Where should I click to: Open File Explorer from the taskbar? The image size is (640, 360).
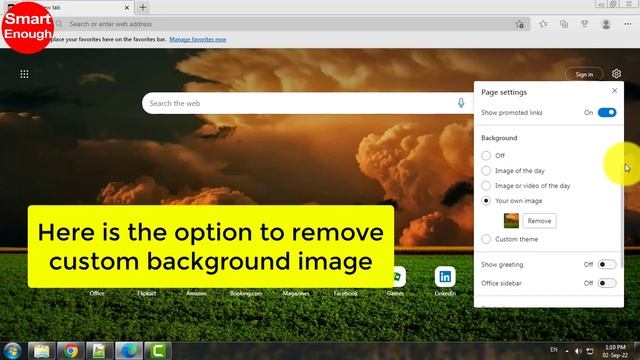41,351
